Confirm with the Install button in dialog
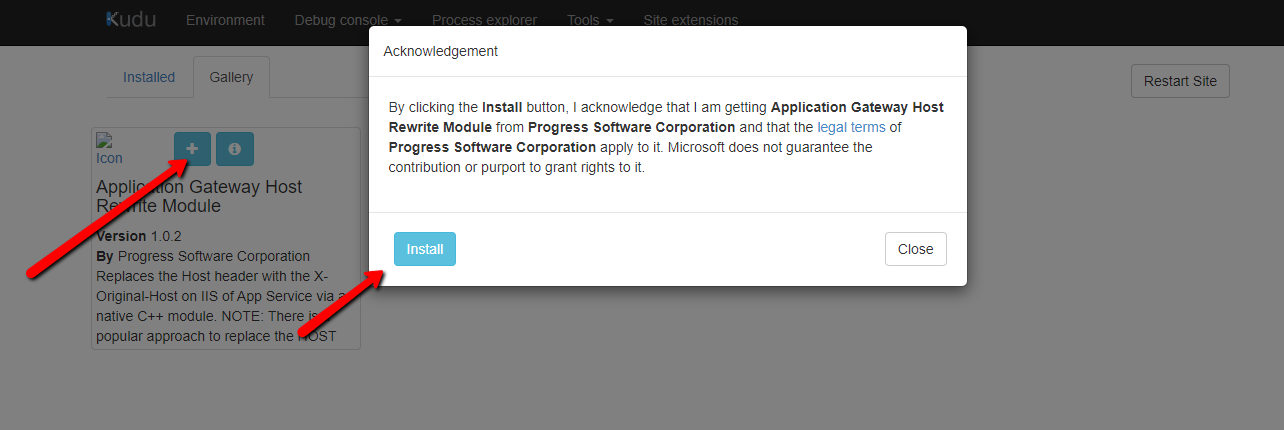 (425, 249)
